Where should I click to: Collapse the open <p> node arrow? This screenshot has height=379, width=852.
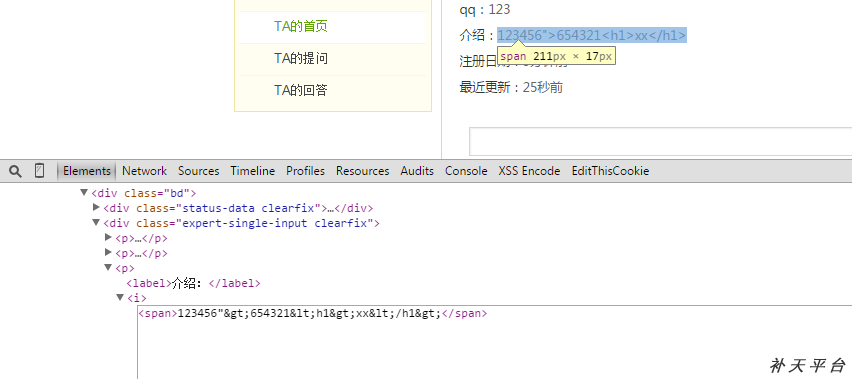(x=108, y=268)
